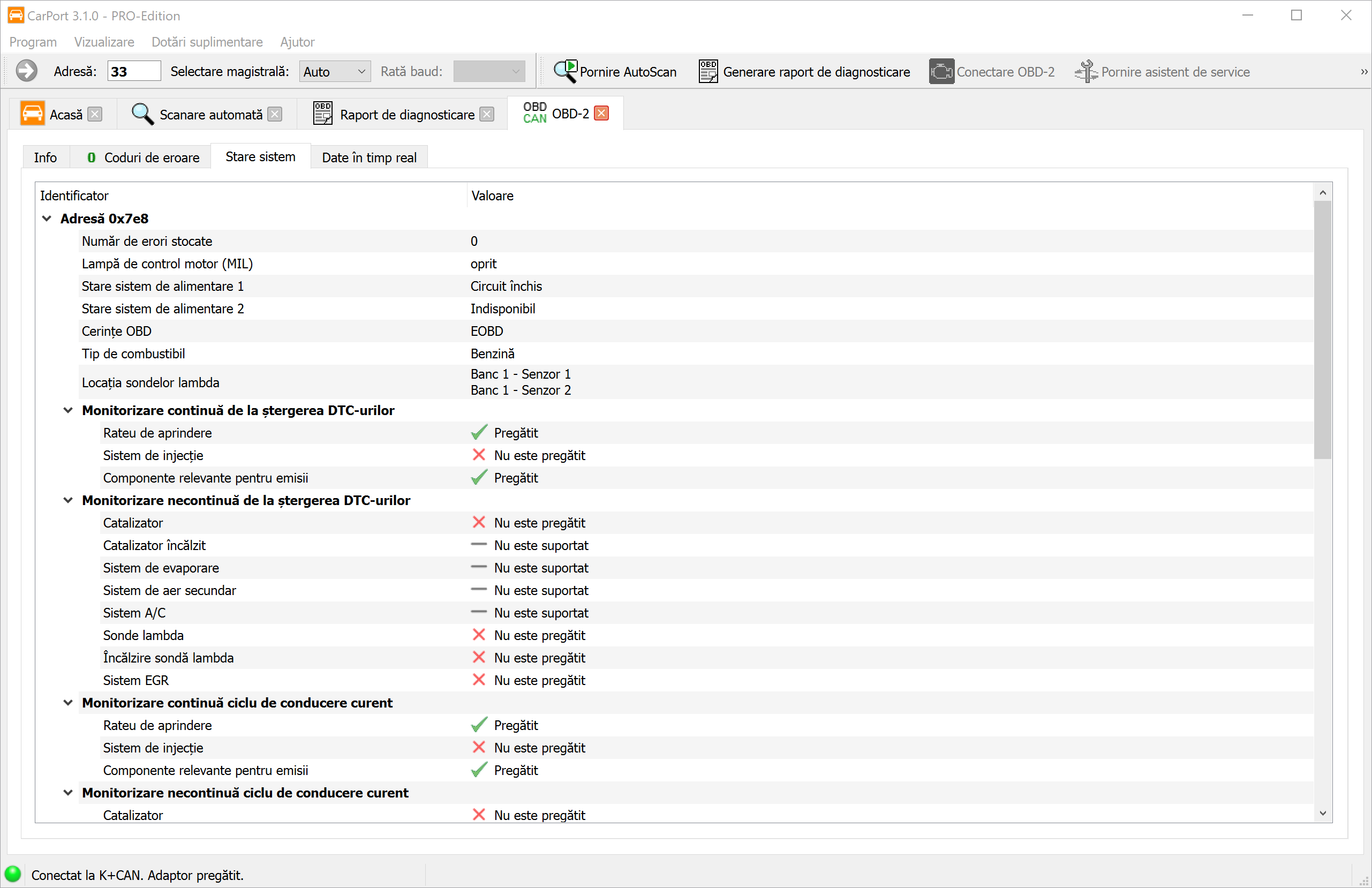This screenshot has width=1372, height=888.
Task: Switch to the Coduri de eroare tab
Action: point(143,157)
